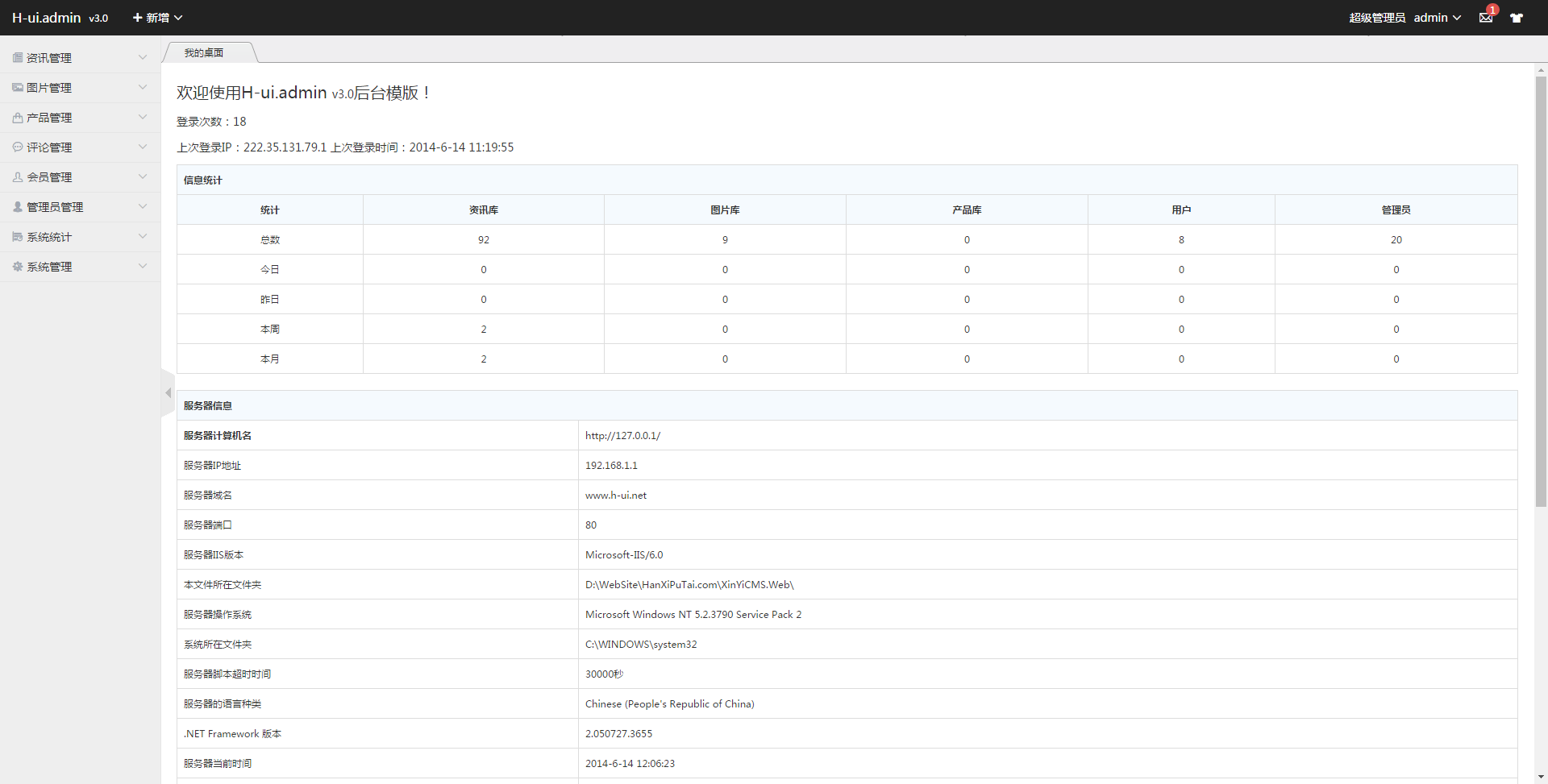
Task: Click the red notification badge 1
Action: [x=1492, y=10]
